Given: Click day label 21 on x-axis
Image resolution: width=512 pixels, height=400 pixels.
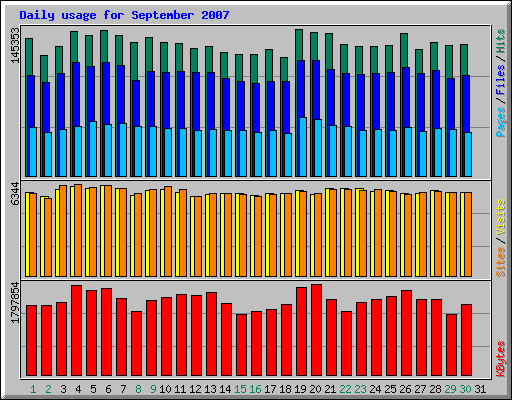Looking at the screenshot, I should pyautogui.click(x=330, y=389).
